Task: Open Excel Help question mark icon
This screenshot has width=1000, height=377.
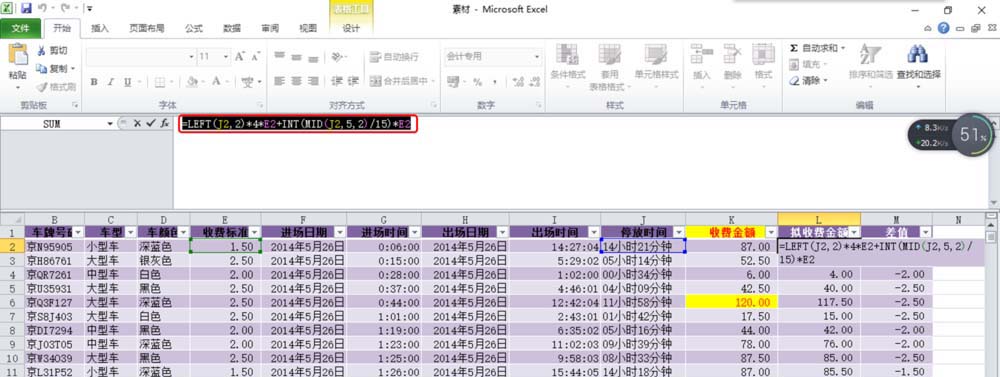Action: [944, 28]
